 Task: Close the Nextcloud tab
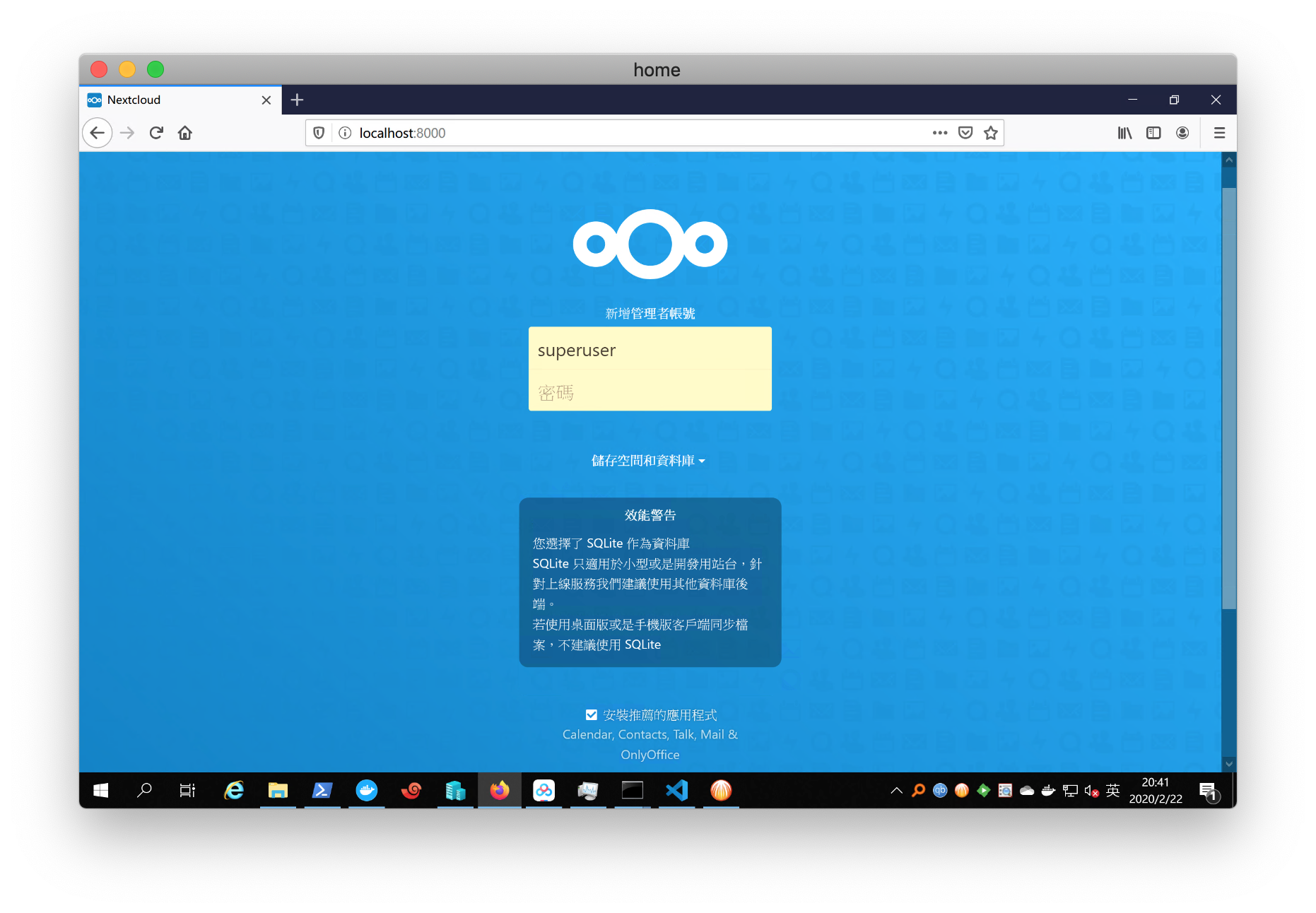click(266, 100)
